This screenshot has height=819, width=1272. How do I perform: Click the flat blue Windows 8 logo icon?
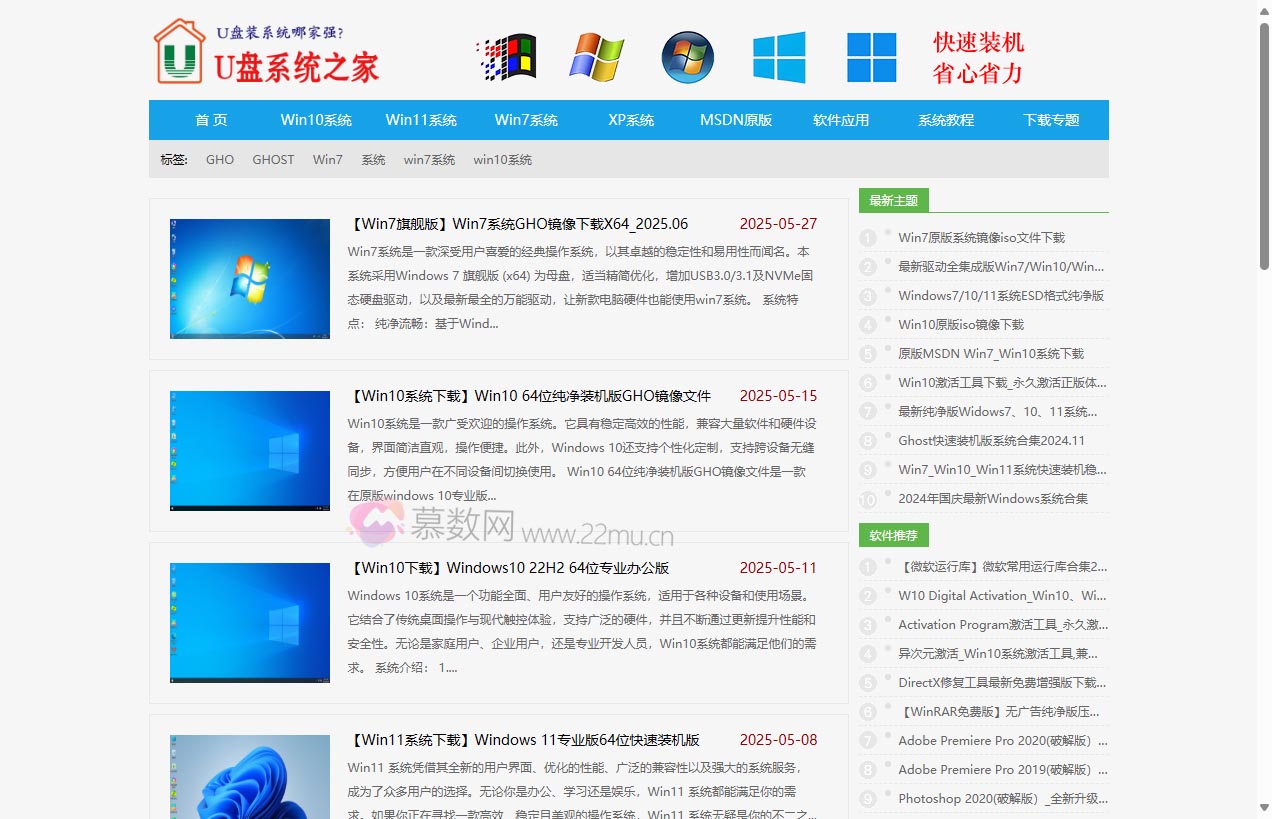[x=779, y=57]
